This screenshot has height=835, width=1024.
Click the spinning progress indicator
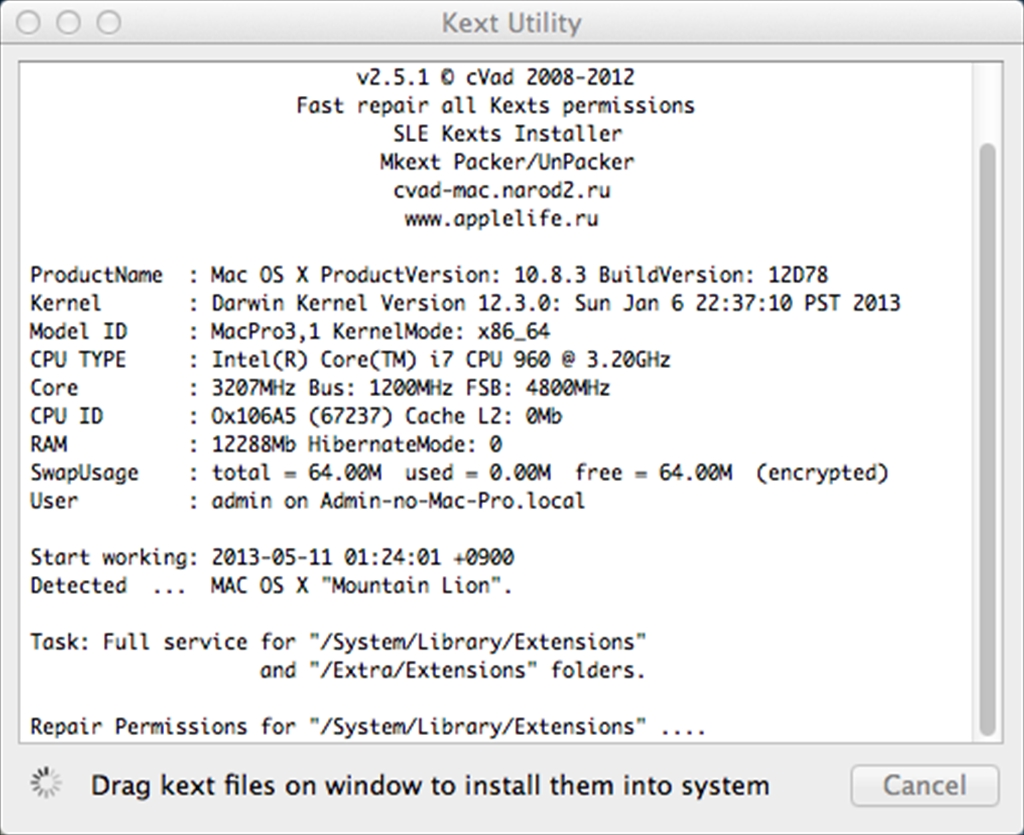46,783
